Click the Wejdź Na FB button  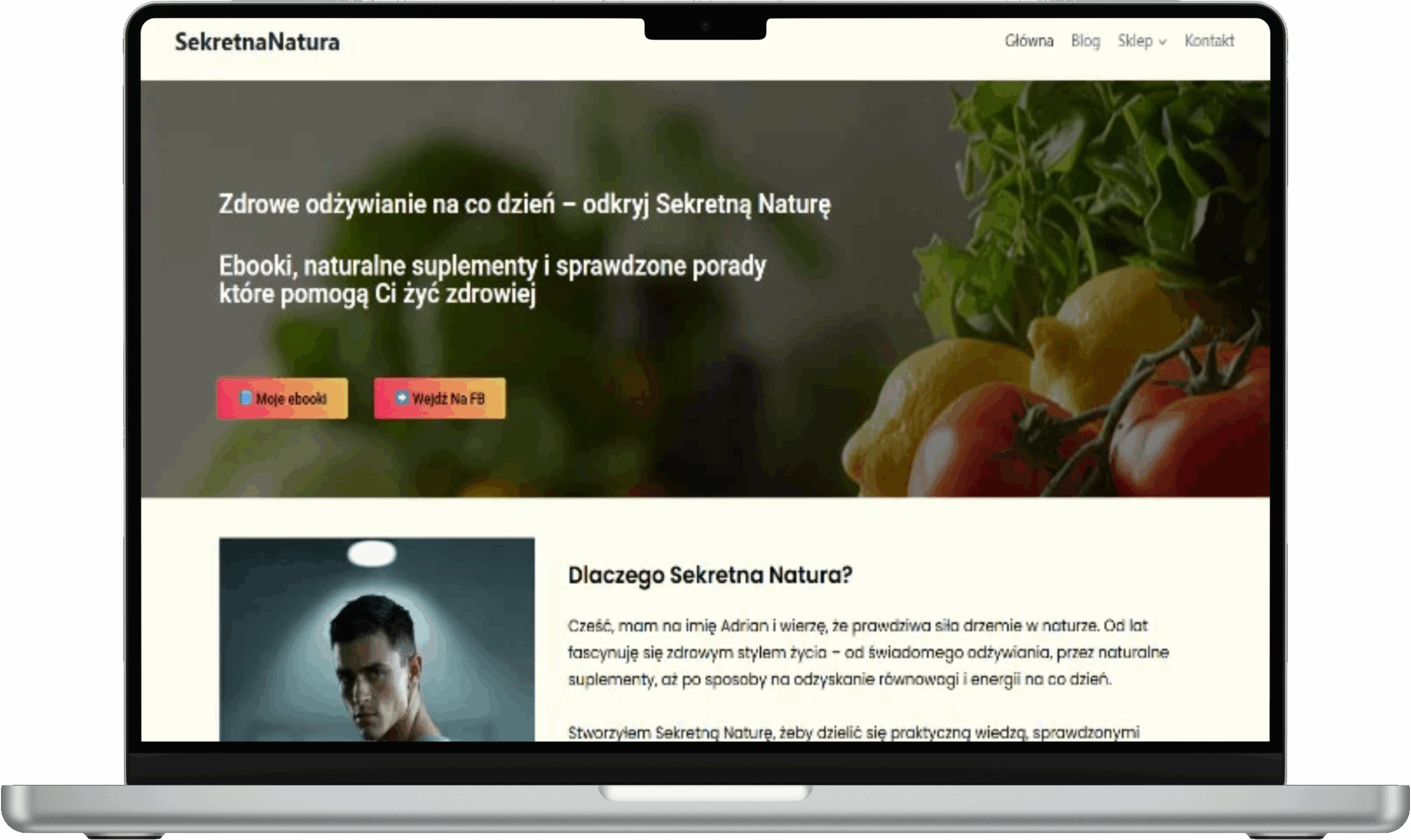click(439, 398)
